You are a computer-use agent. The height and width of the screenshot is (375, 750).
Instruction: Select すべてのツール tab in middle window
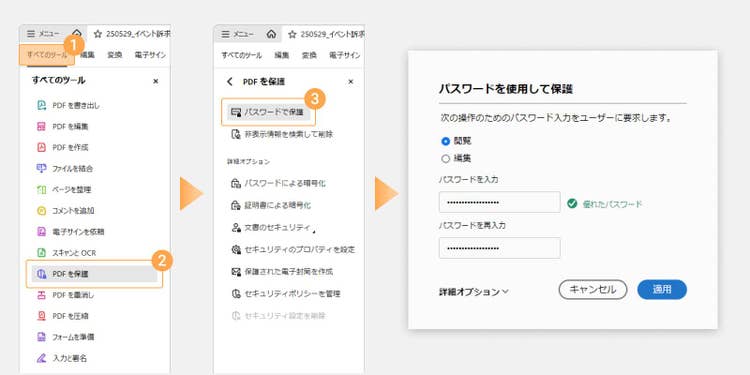point(242,55)
